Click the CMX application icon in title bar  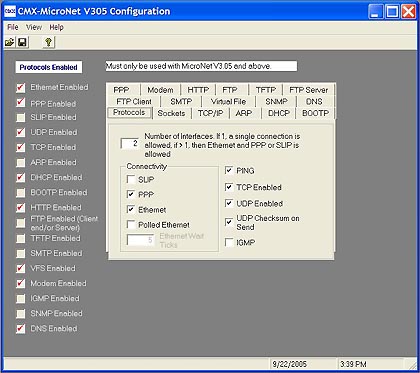(x=10, y=11)
